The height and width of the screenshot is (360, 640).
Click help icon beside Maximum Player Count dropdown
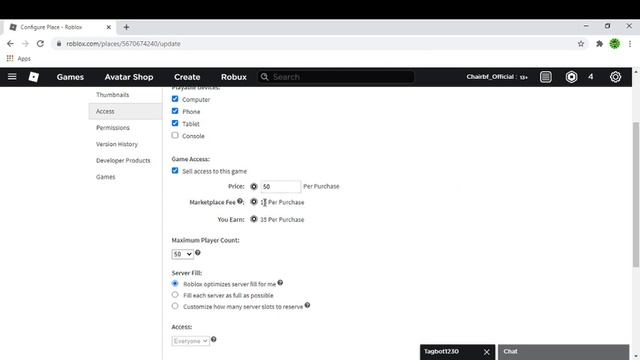point(198,253)
